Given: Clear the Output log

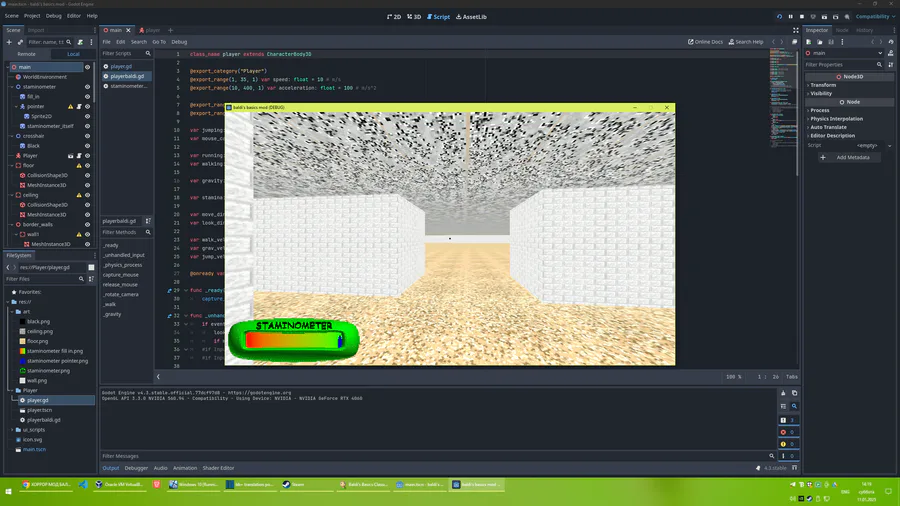Looking at the screenshot, I should click(x=783, y=393).
